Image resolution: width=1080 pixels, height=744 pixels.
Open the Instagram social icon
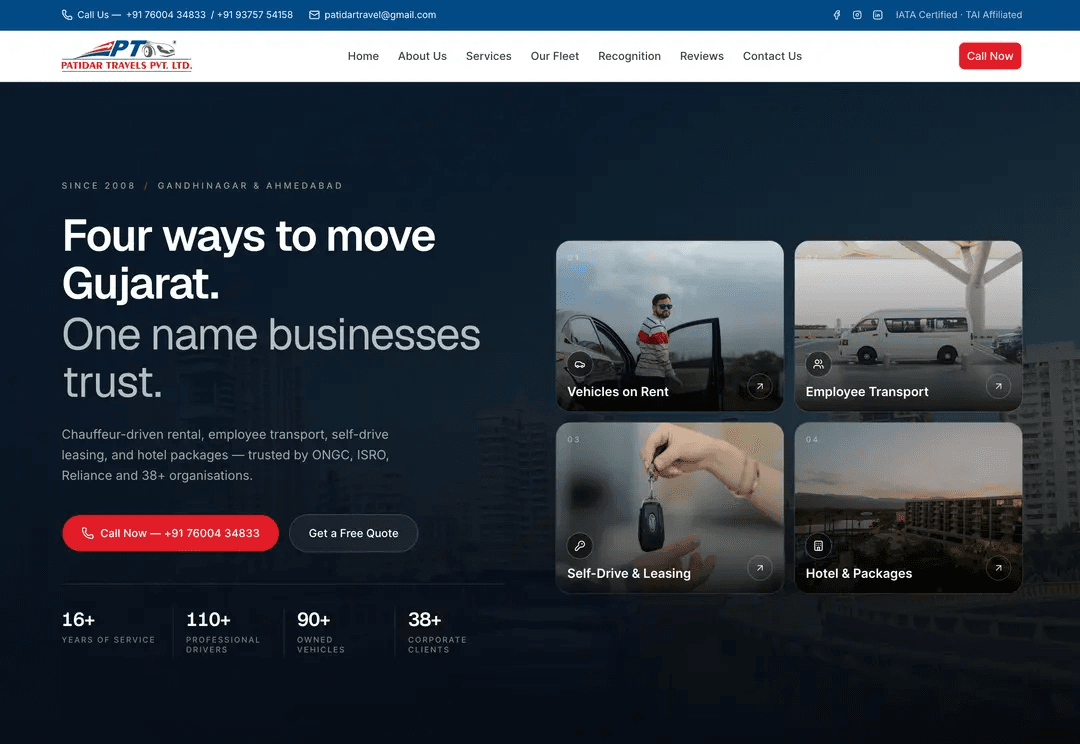[x=857, y=14]
